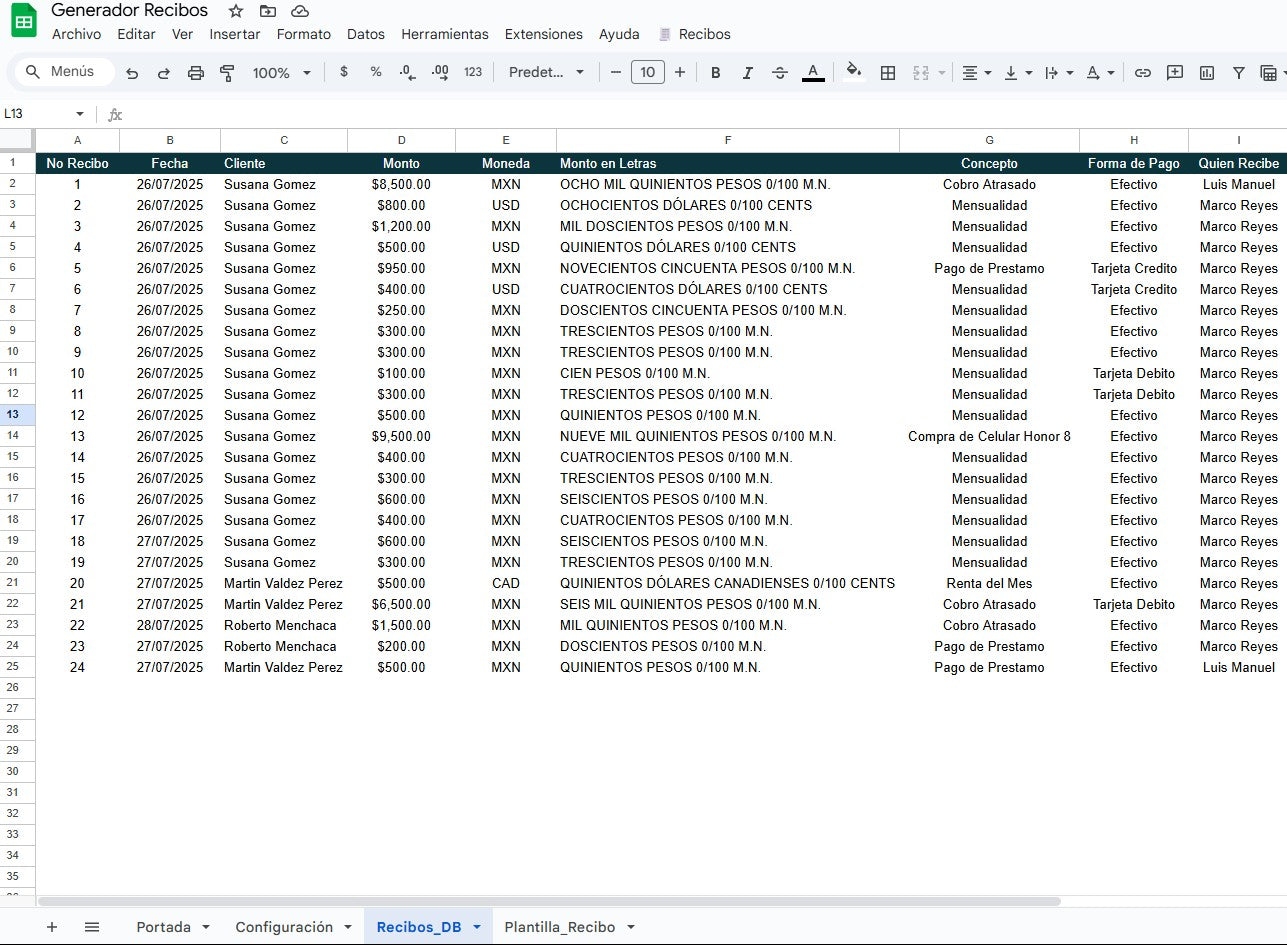The height and width of the screenshot is (945, 1287).
Task: Open the Insertar menu
Action: 235,34
